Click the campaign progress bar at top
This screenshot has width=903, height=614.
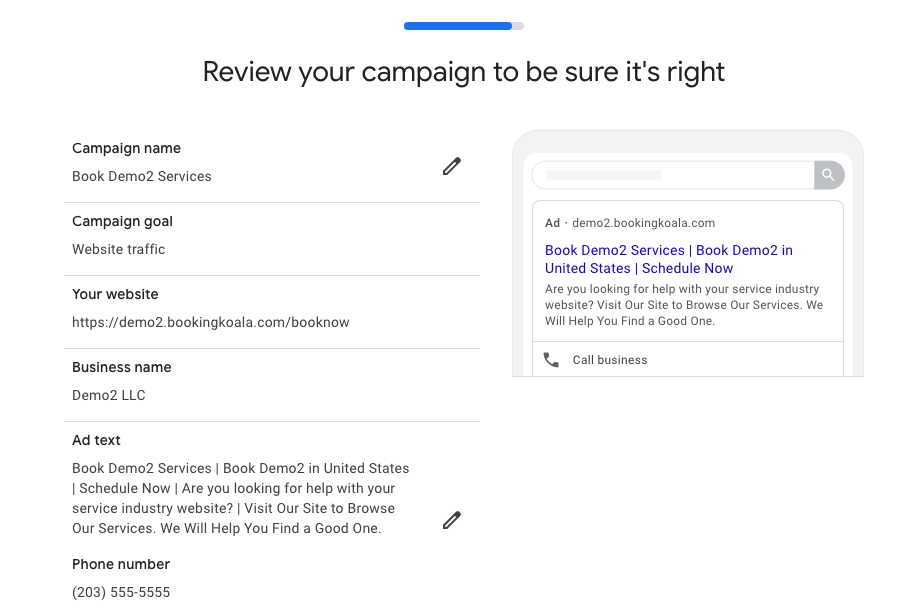pyautogui.click(x=463, y=26)
